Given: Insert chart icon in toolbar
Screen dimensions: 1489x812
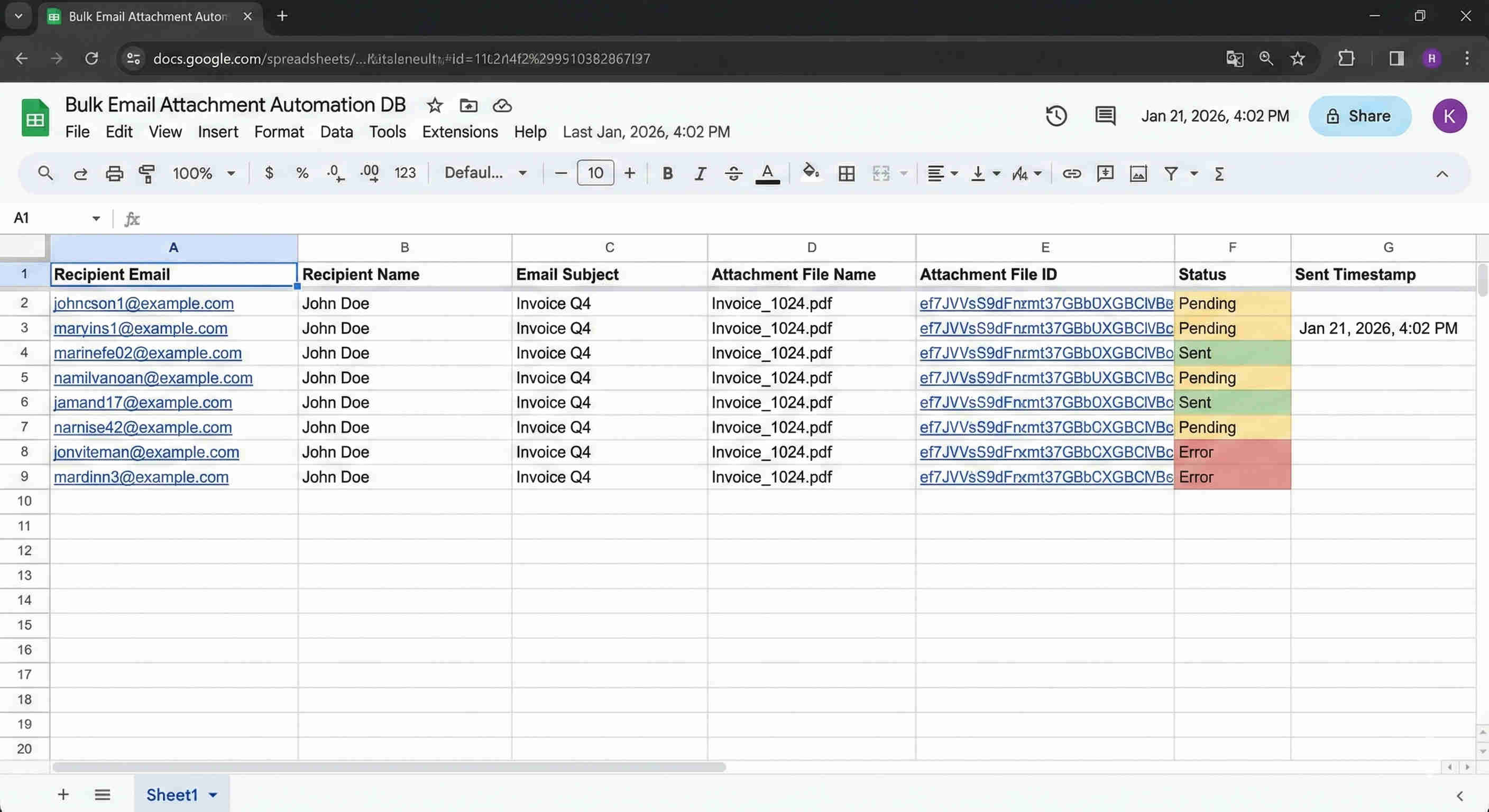Looking at the screenshot, I should [1138, 173].
